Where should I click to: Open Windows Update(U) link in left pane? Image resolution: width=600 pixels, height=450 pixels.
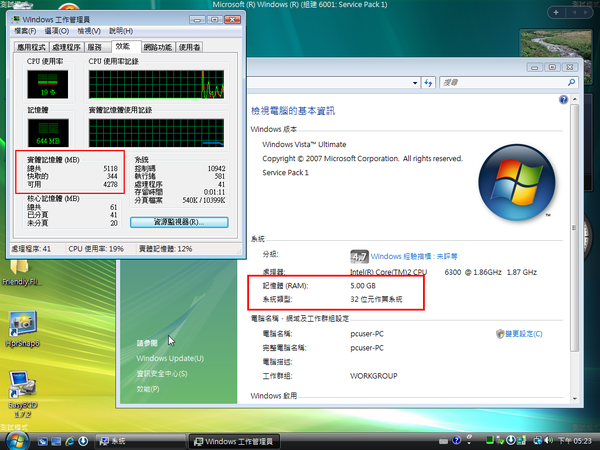coord(170,359)
